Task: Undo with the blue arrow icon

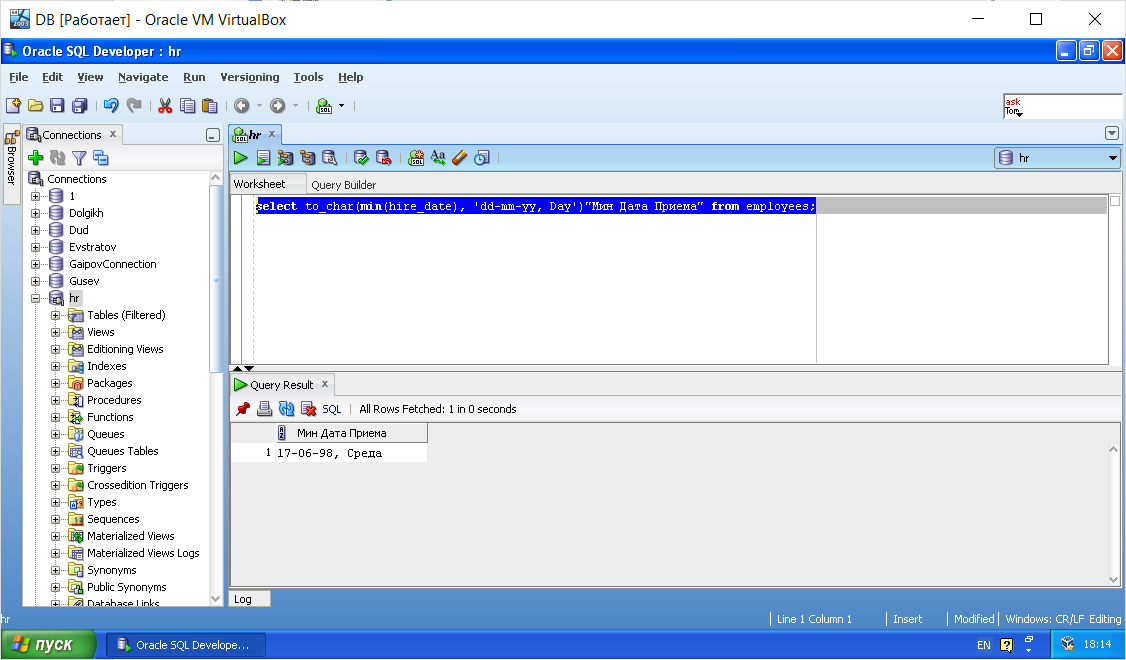Action: point(111,106)
